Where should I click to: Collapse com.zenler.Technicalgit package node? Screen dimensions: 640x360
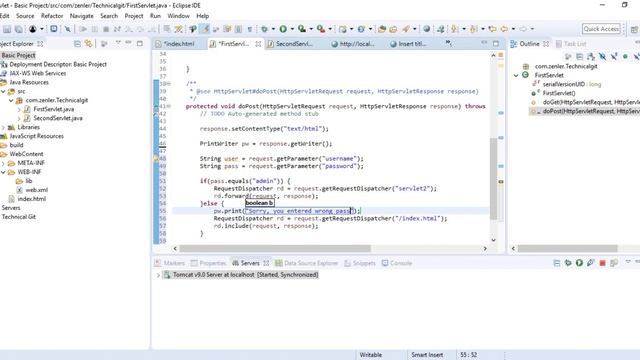click(x=11, y=100)
